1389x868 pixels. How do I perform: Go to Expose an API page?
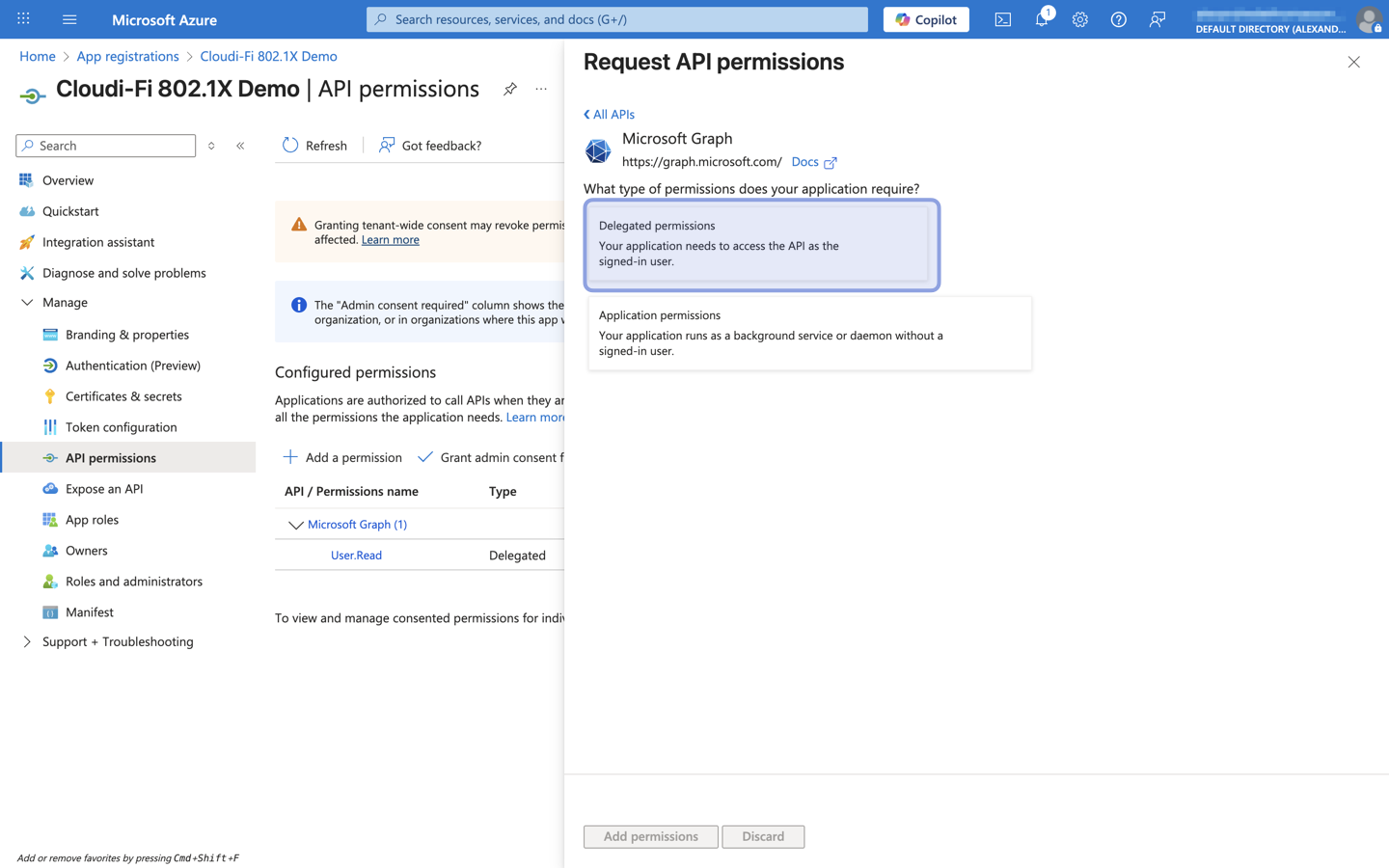click(x=104, y=489)
